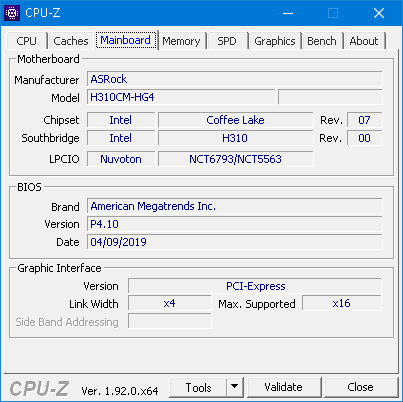Screen dimensions: 403x402
Task: Select the Mainboard tab
Action: (126, 40)
